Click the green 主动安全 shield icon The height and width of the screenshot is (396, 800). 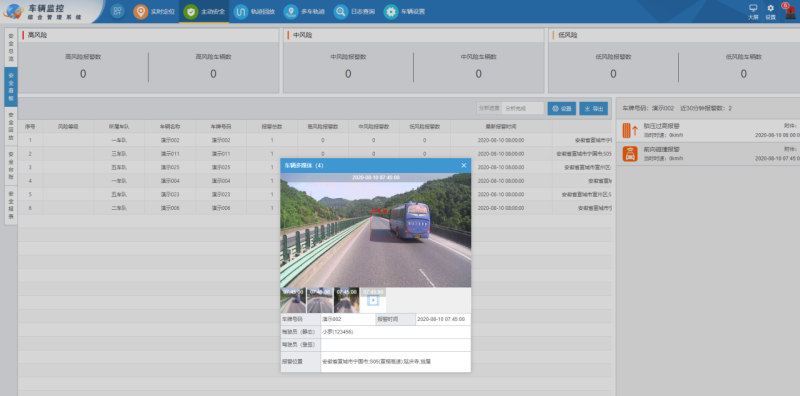pos(191,11)
